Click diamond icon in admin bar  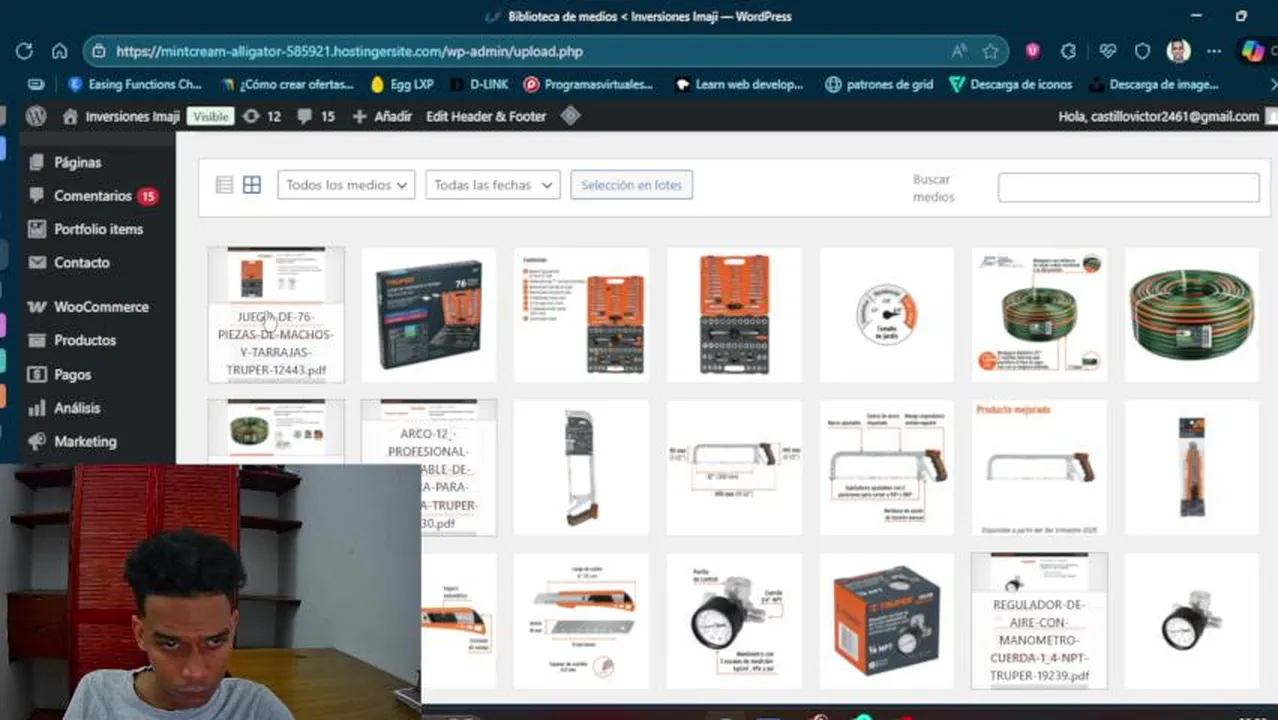coord(570,116)
